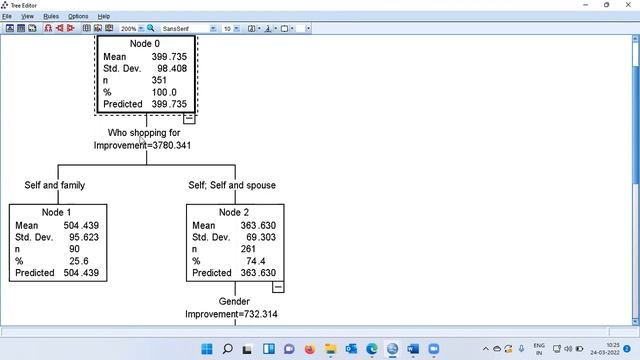Click the volume icon in system tray
Viewport: 640px width, 360px height.
click(x=568, y=349)
